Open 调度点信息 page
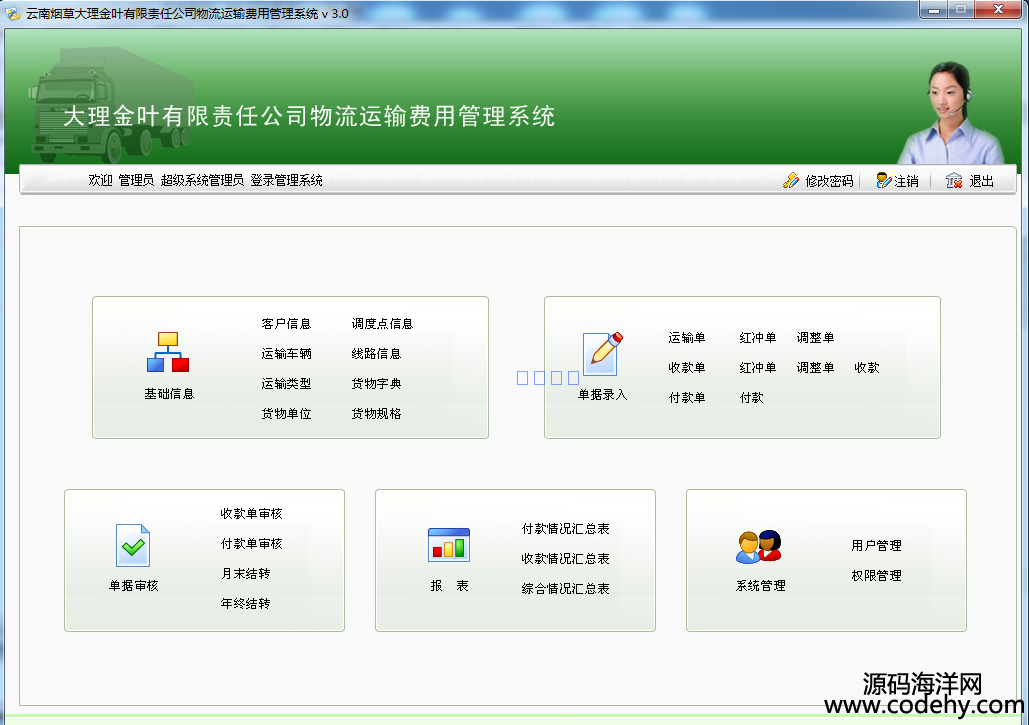Viewport: 1029px width, 725px height. (382, 323)
